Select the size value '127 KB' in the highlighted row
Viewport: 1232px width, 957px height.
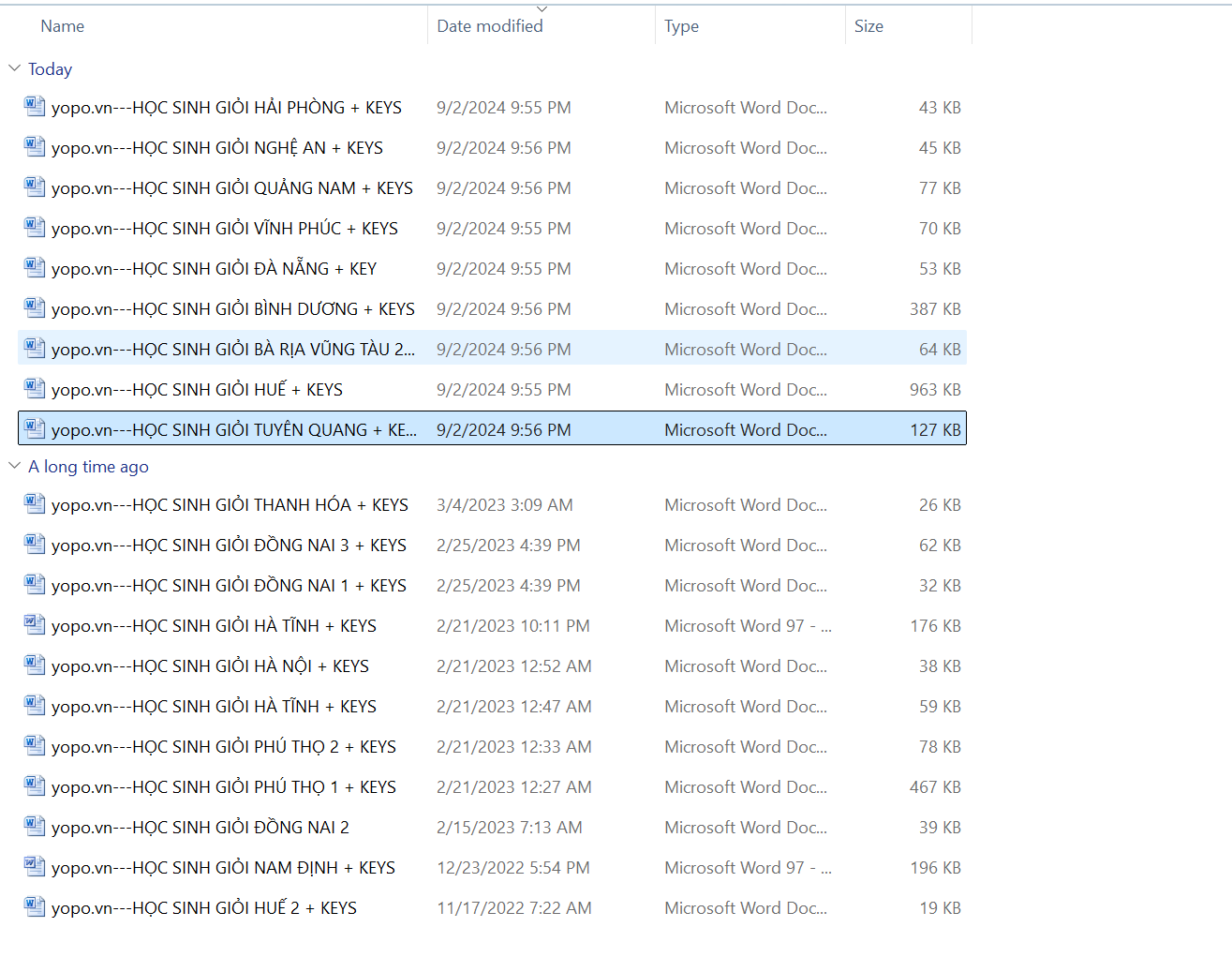point(935,430)
